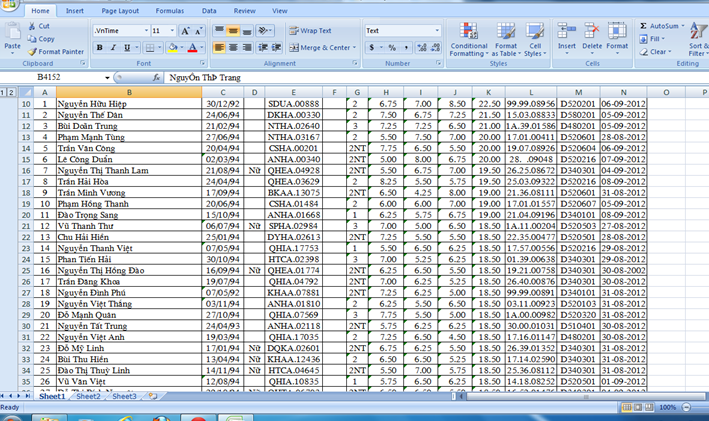Switch to the Insert ribbon tab

pos(75,11)
